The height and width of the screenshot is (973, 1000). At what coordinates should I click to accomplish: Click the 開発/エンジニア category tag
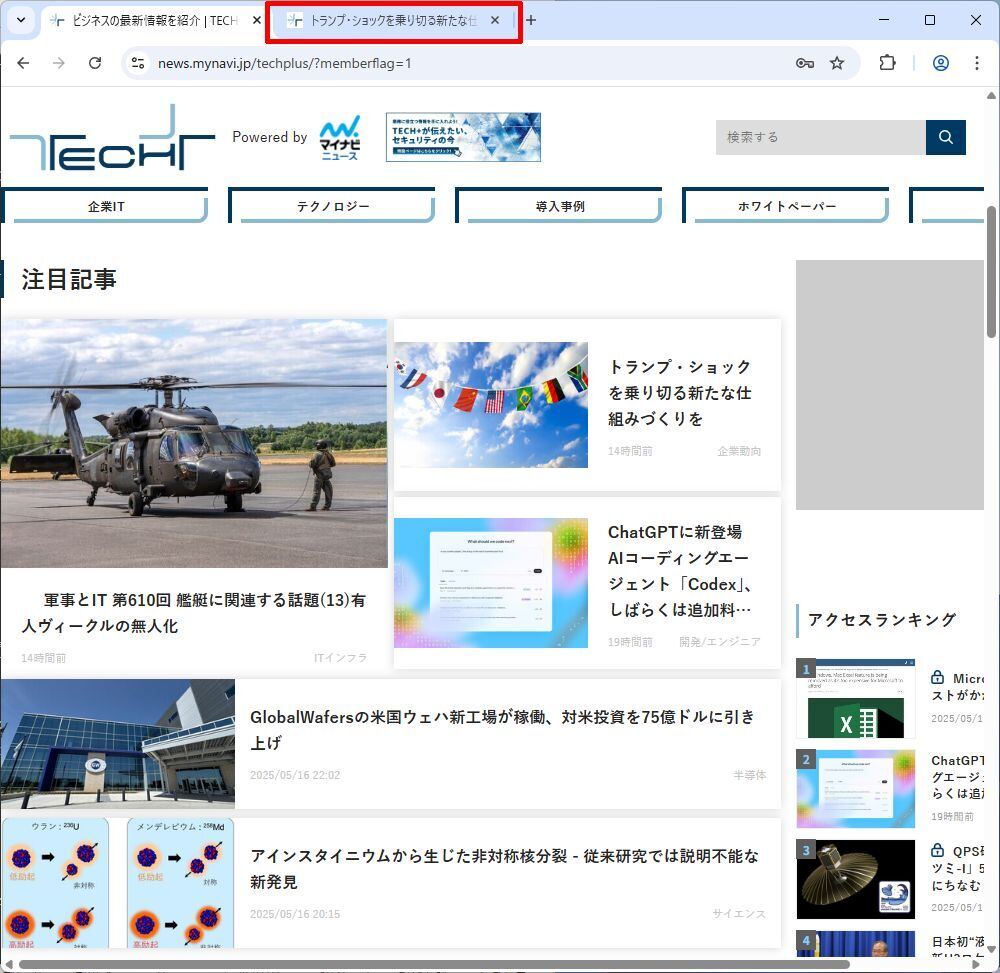point(719,641)
